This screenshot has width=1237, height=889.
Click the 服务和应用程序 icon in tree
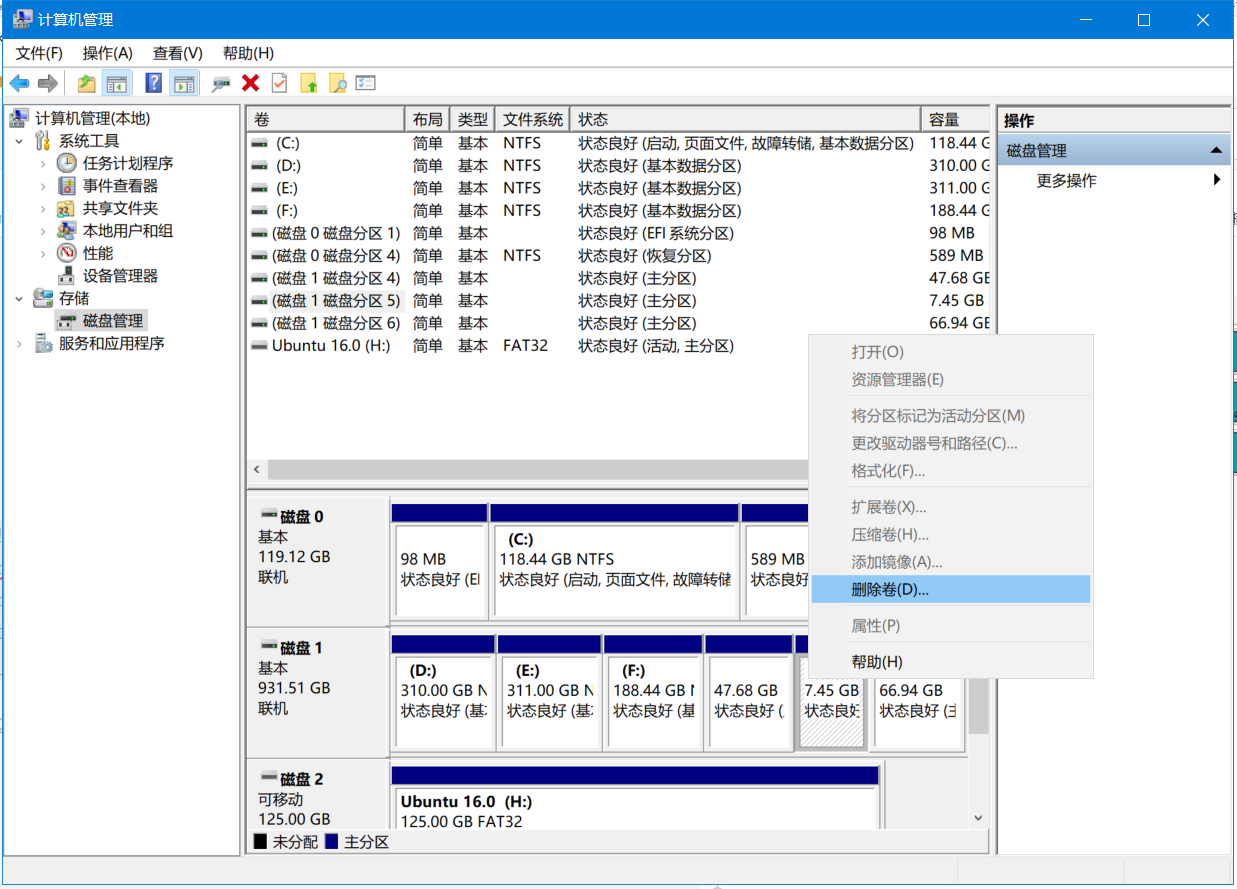click(x=43, y=343)
